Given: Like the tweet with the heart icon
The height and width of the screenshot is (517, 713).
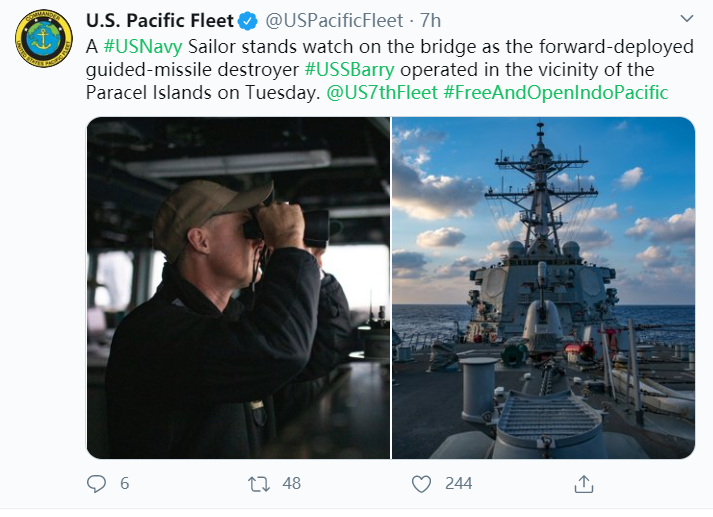Looking at the screenshot, I should pos(422,484).
